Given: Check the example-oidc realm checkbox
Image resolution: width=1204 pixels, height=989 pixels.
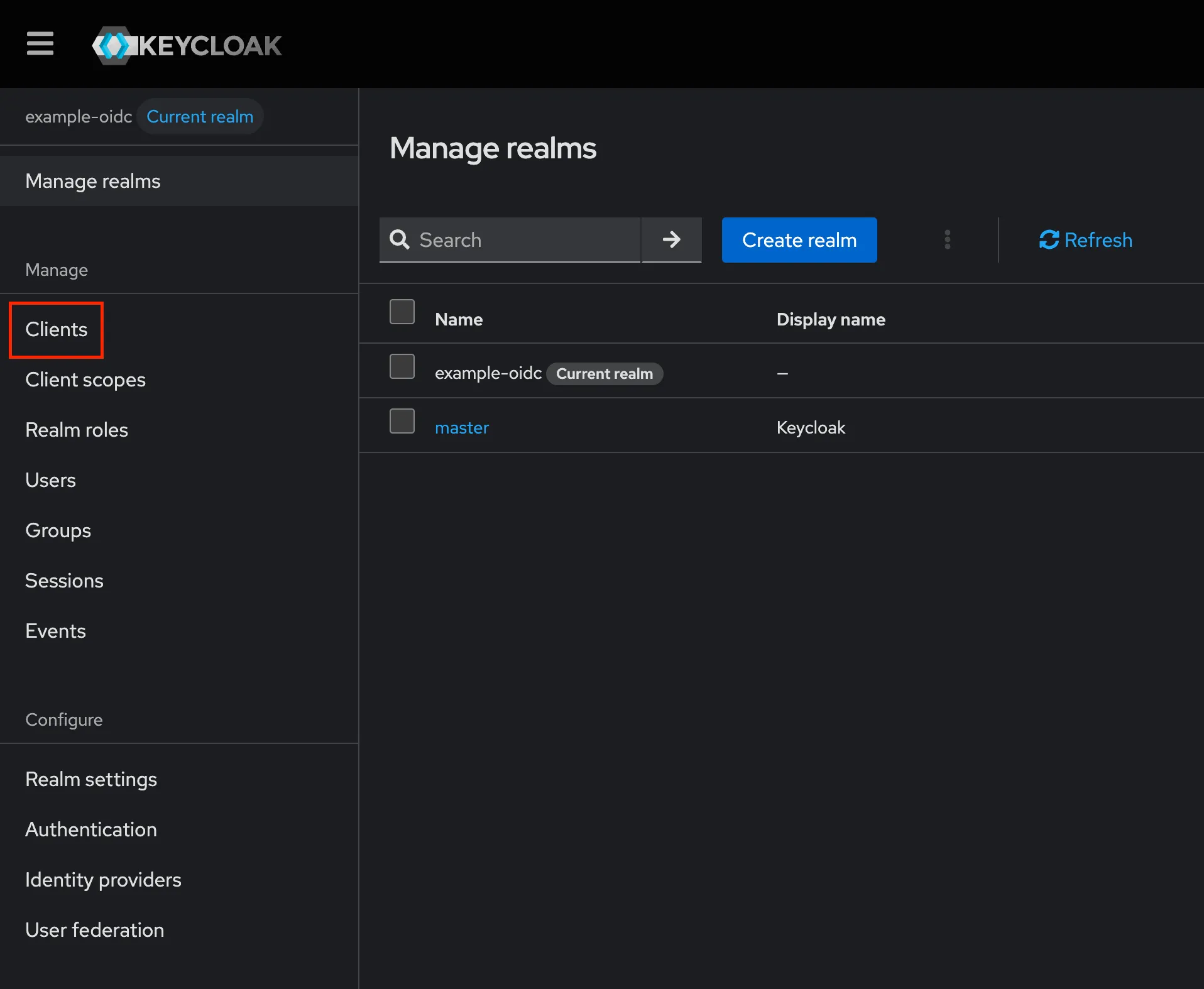Looking at the screenshot, I should point(402,366).
